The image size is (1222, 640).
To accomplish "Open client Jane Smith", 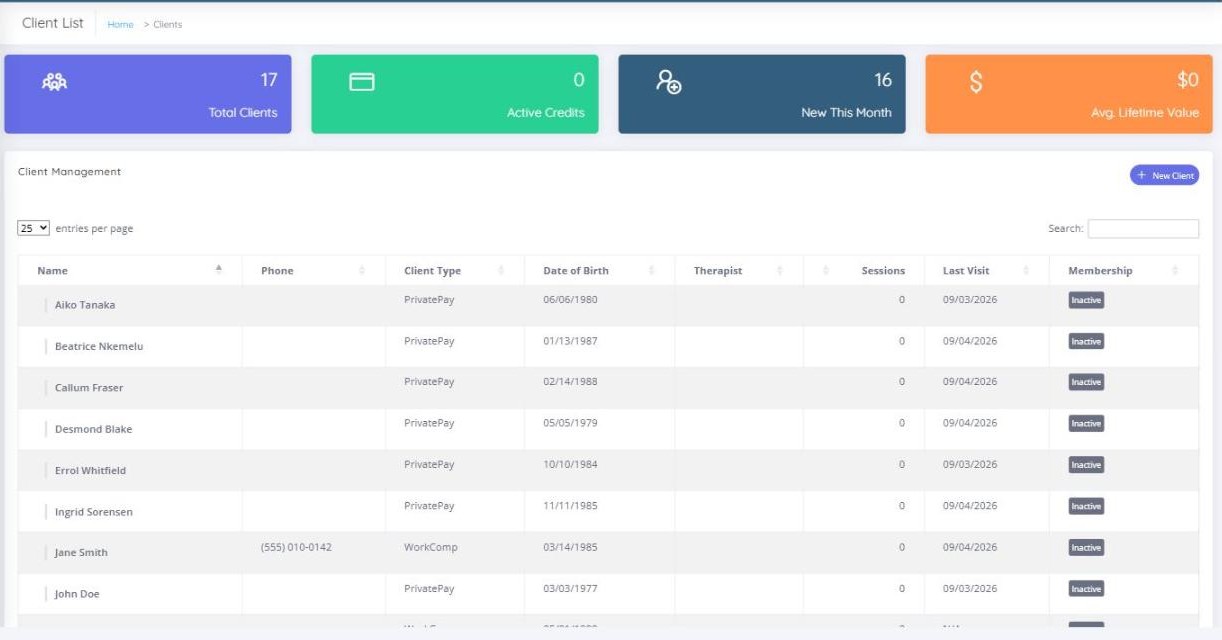I will [x=81, y=552].
